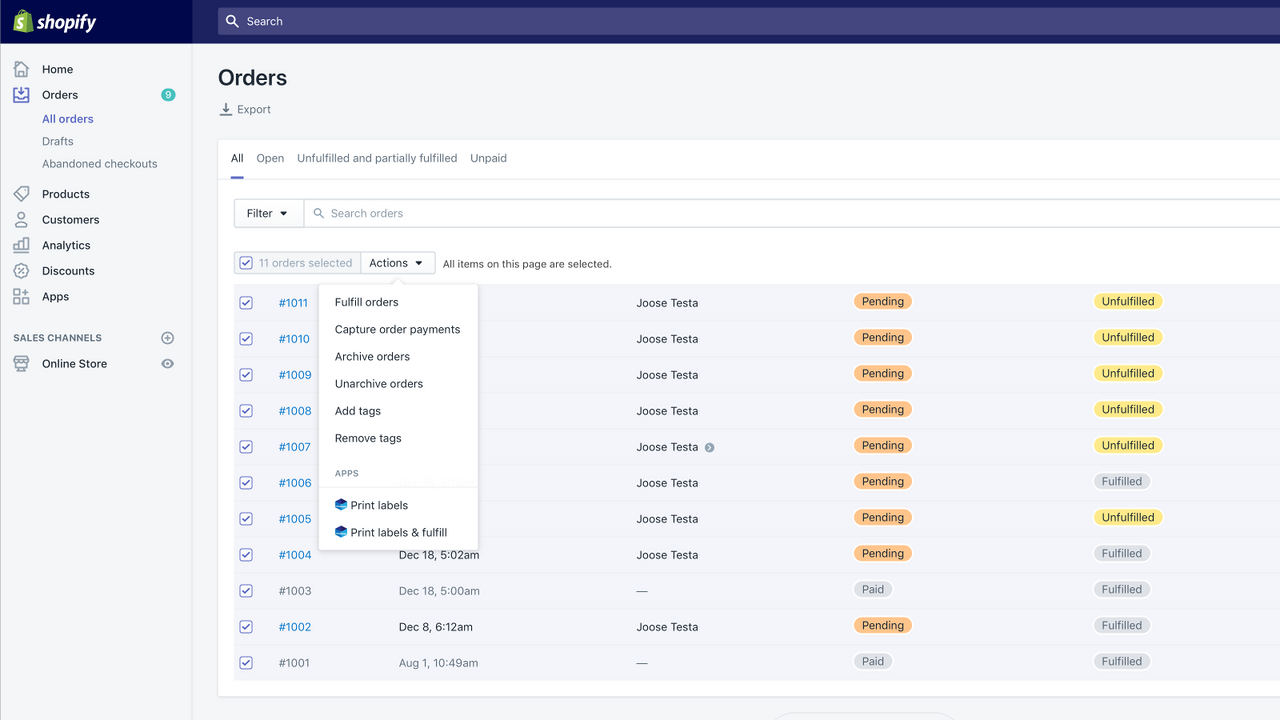The height and width of the screenshot is (720, 1280).
Task: Click the Export download icon
Action: (x=226, y=110)
